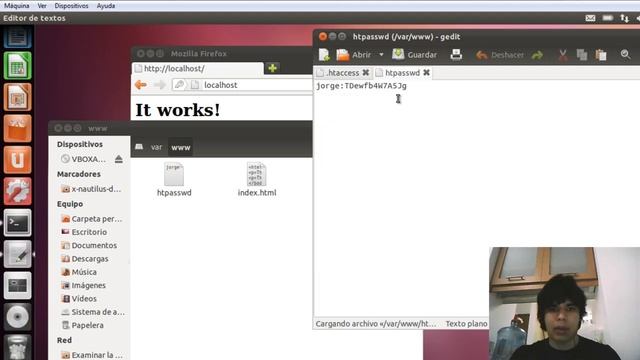Viewport: 640px width, 360px height.
Task: Open Descargas in sidebar
Action: pos(85,259)
